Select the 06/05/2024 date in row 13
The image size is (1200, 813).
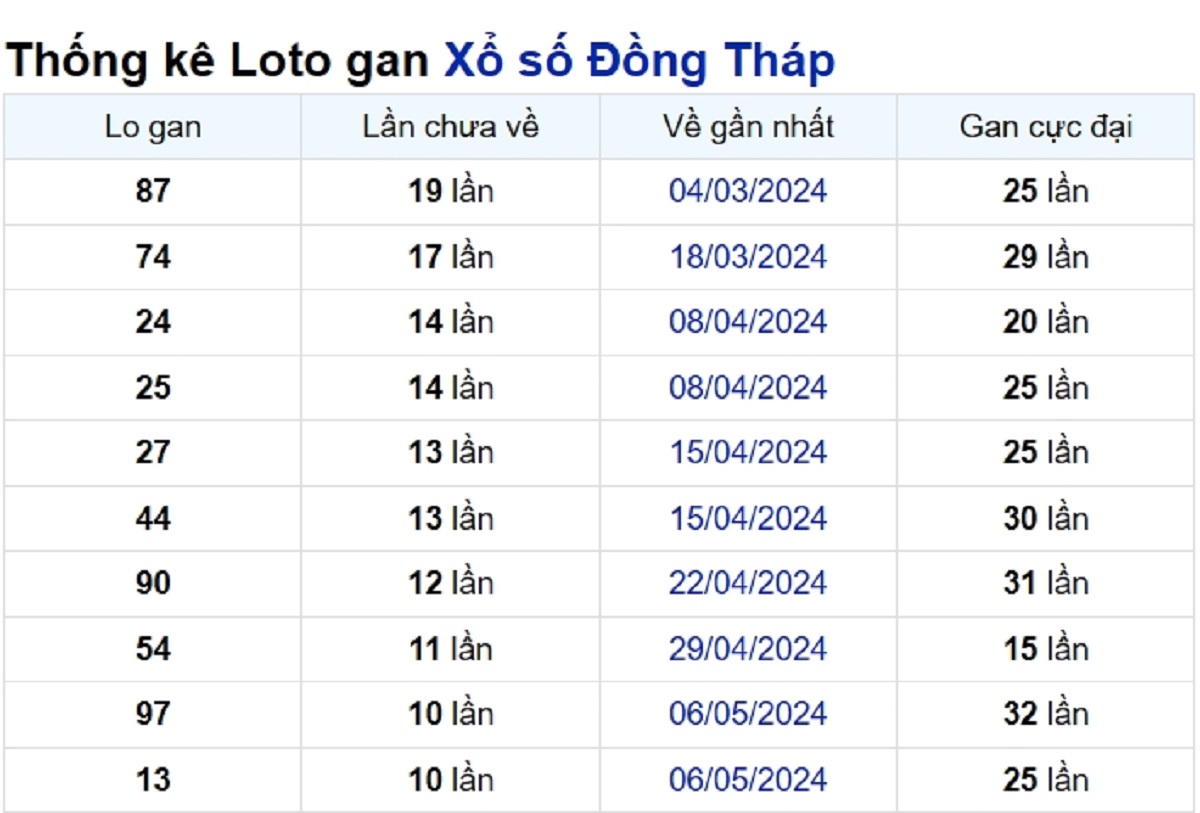click(748, 779)
